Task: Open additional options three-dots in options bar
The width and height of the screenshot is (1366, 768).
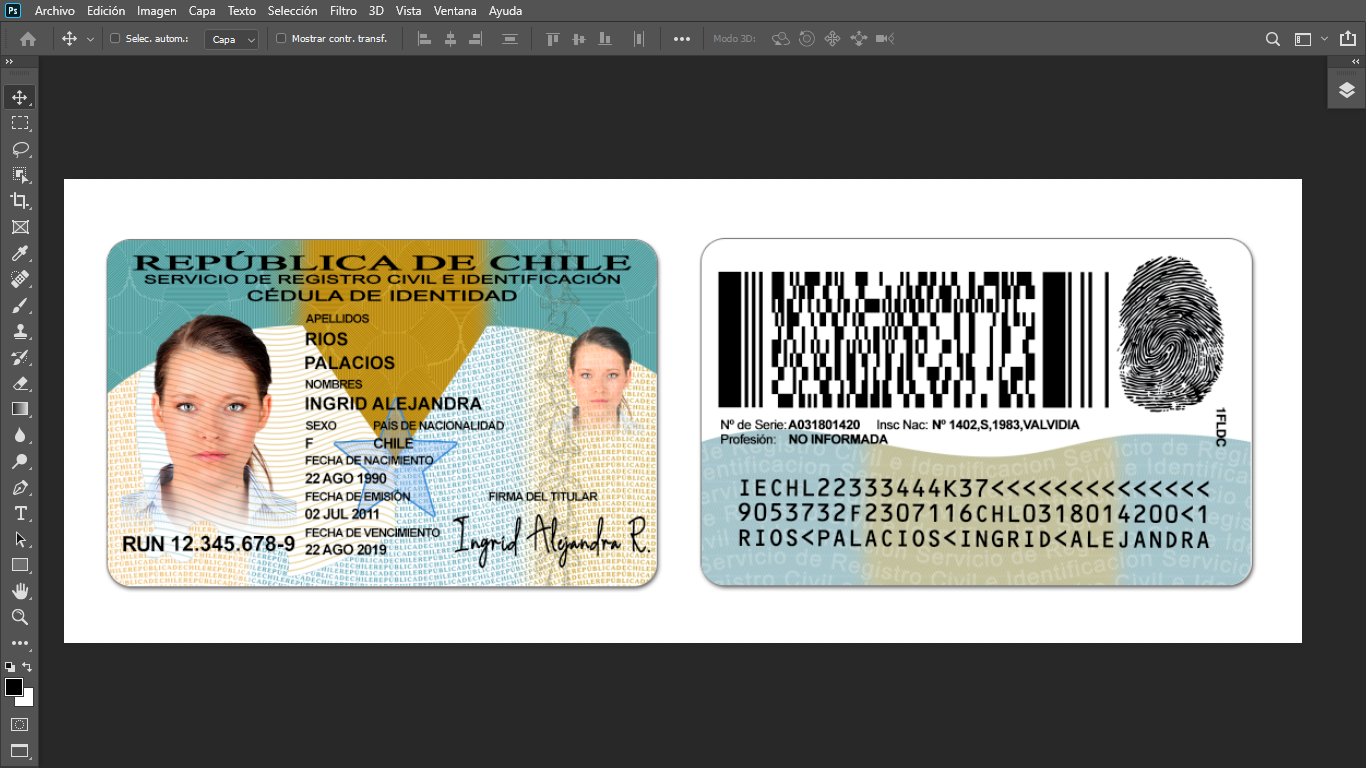Action: [682, 39]
